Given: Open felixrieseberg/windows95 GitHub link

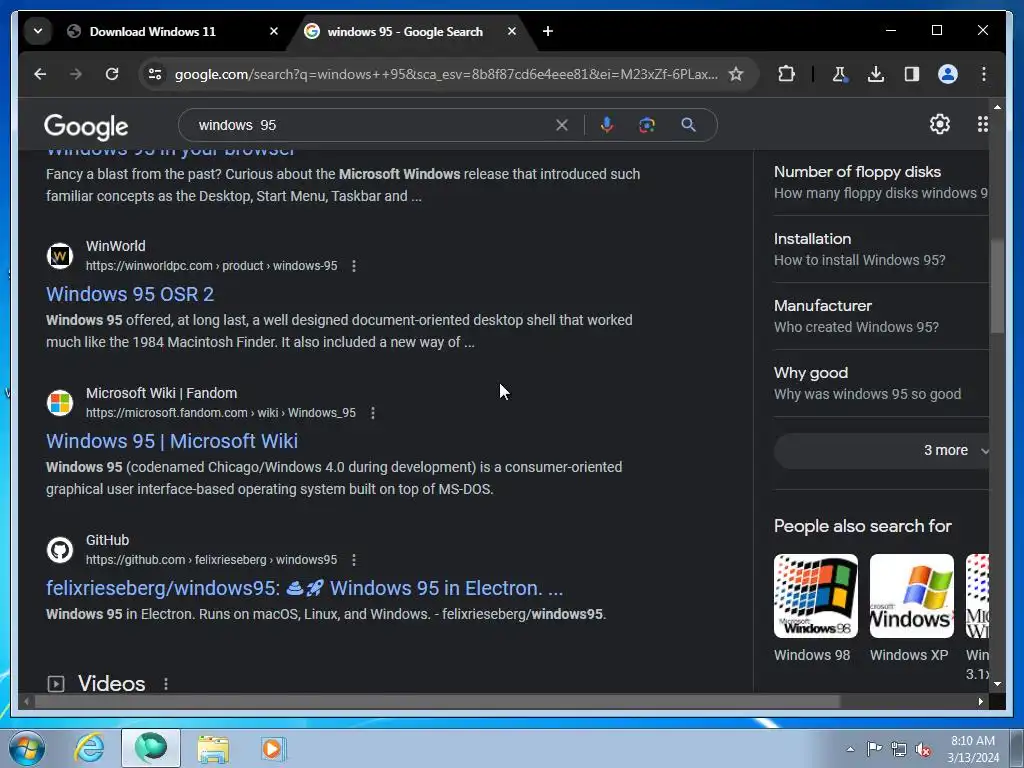Looking at the screenshot, I should (x=304, y=588).
